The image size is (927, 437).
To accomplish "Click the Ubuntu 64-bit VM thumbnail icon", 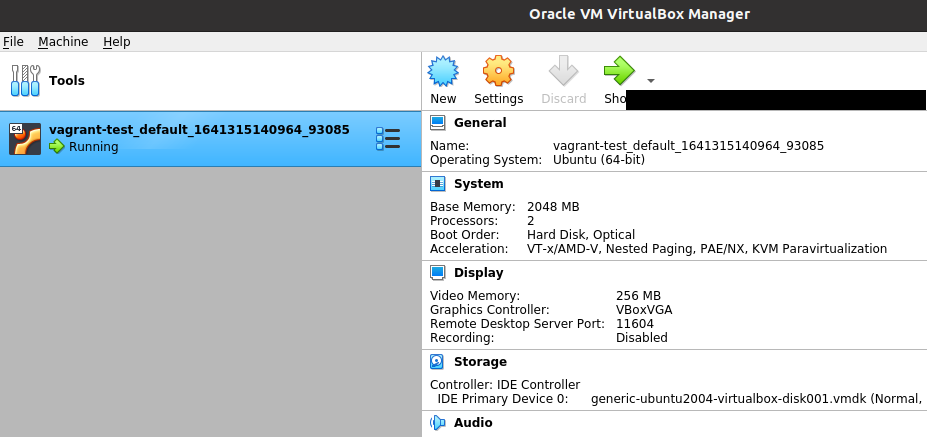I will pos(25,139).
